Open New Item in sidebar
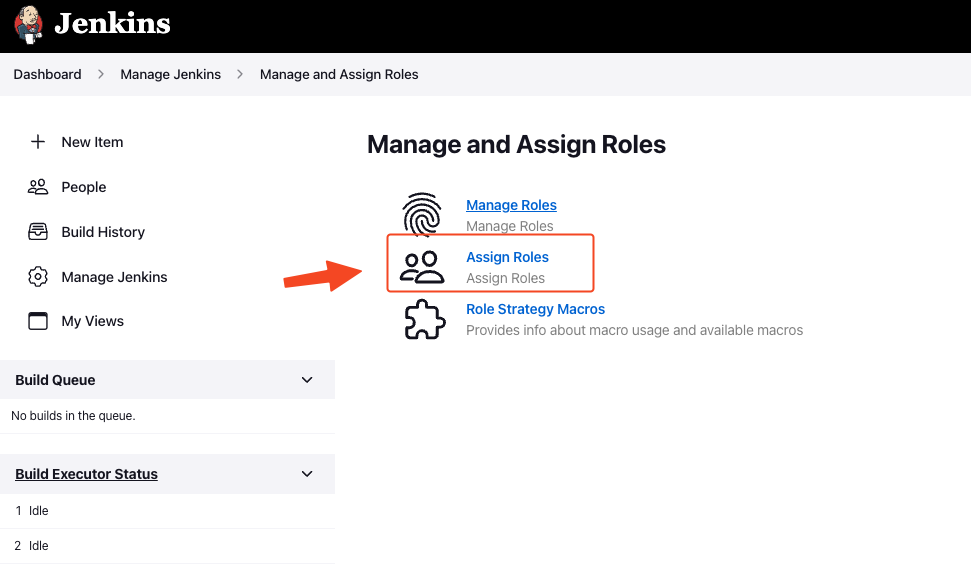 pyautogui.click(x=92, y=142)
